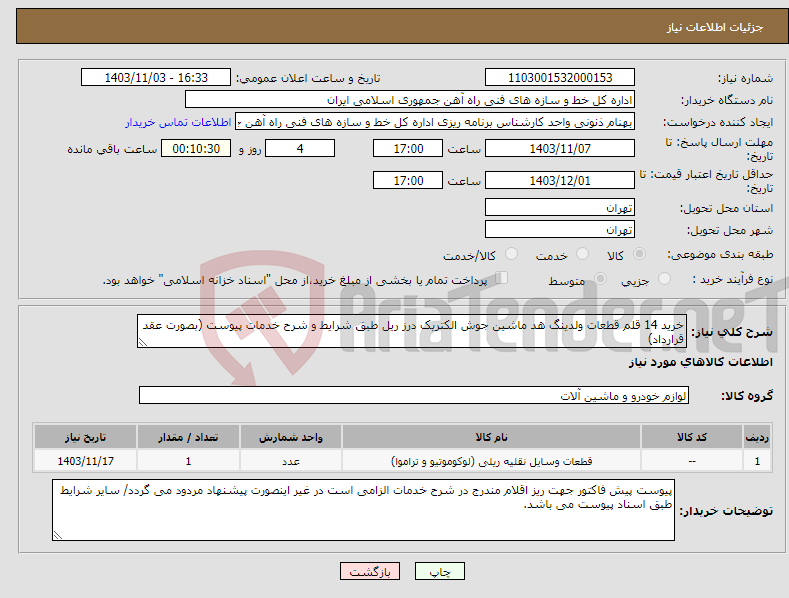Click the announcement date field 1403/11/03 - 16:33
Screen dimensions: 789x598
pos(156,78)
